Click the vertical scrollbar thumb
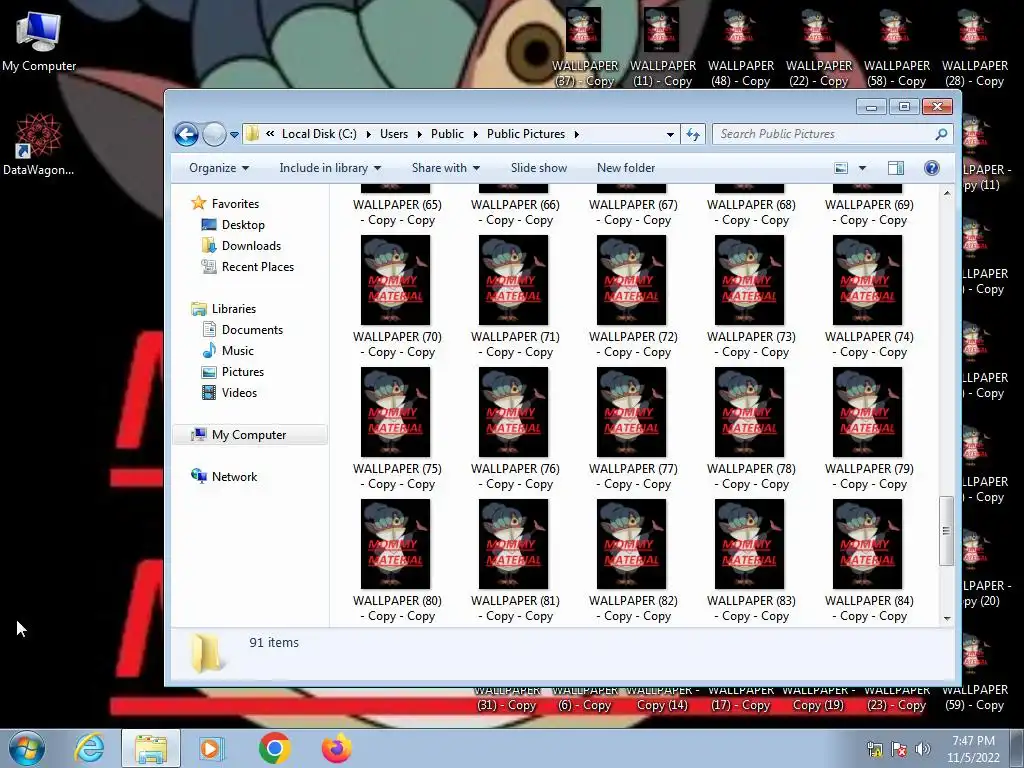Viewport: 1024px width, 768px height. tap(946, 530)
